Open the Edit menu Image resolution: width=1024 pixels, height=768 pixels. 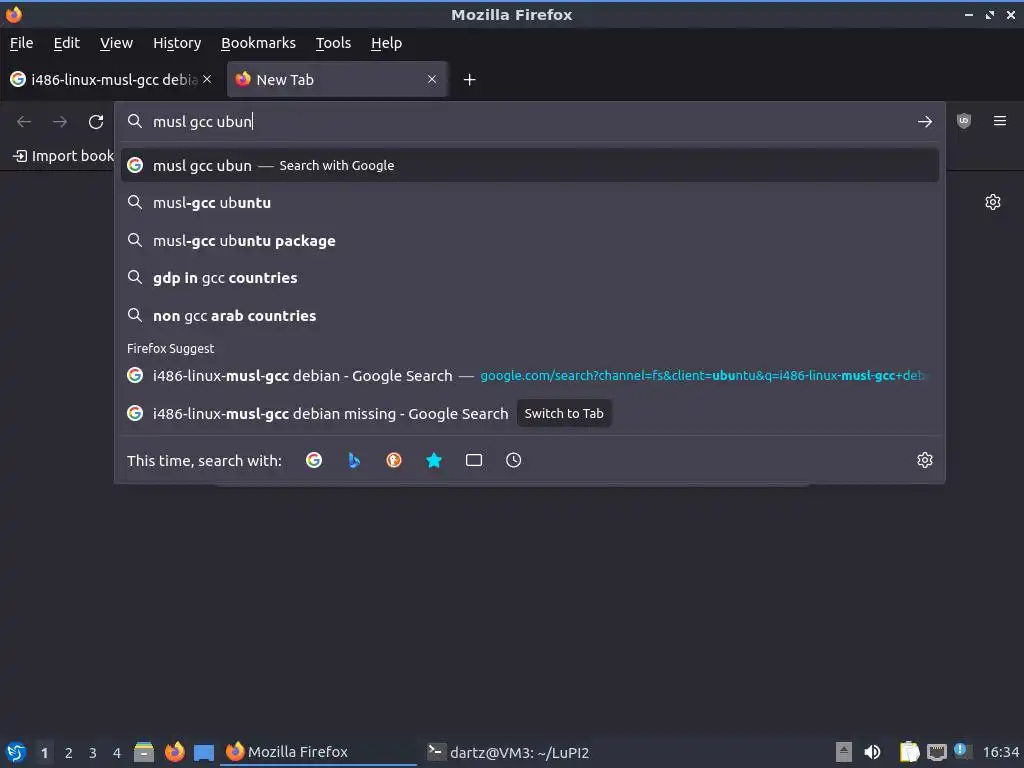[x=67, y=43]
